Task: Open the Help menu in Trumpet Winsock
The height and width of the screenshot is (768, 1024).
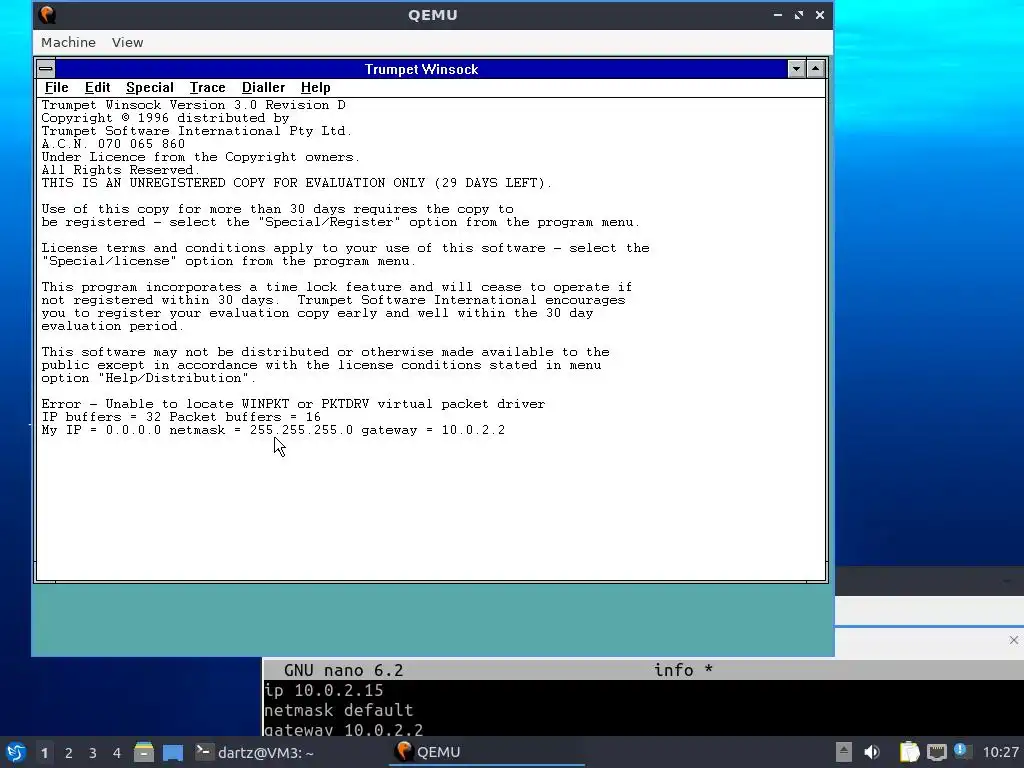Action: tap(315, 88)
